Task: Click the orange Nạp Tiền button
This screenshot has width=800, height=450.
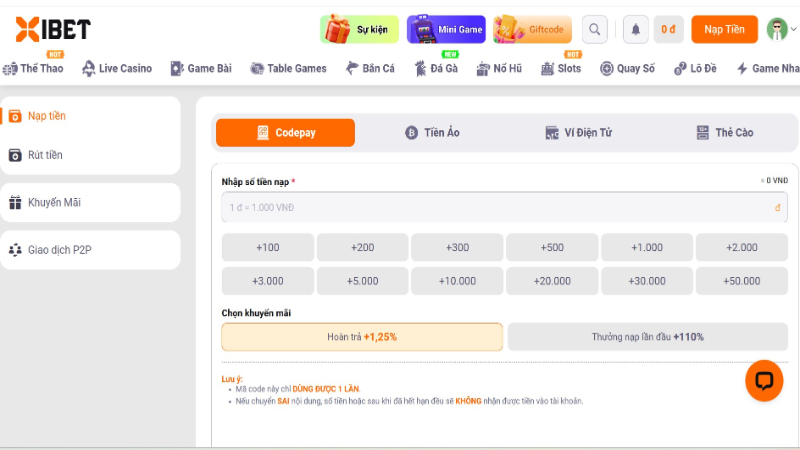Action: (x=724, y=30)
